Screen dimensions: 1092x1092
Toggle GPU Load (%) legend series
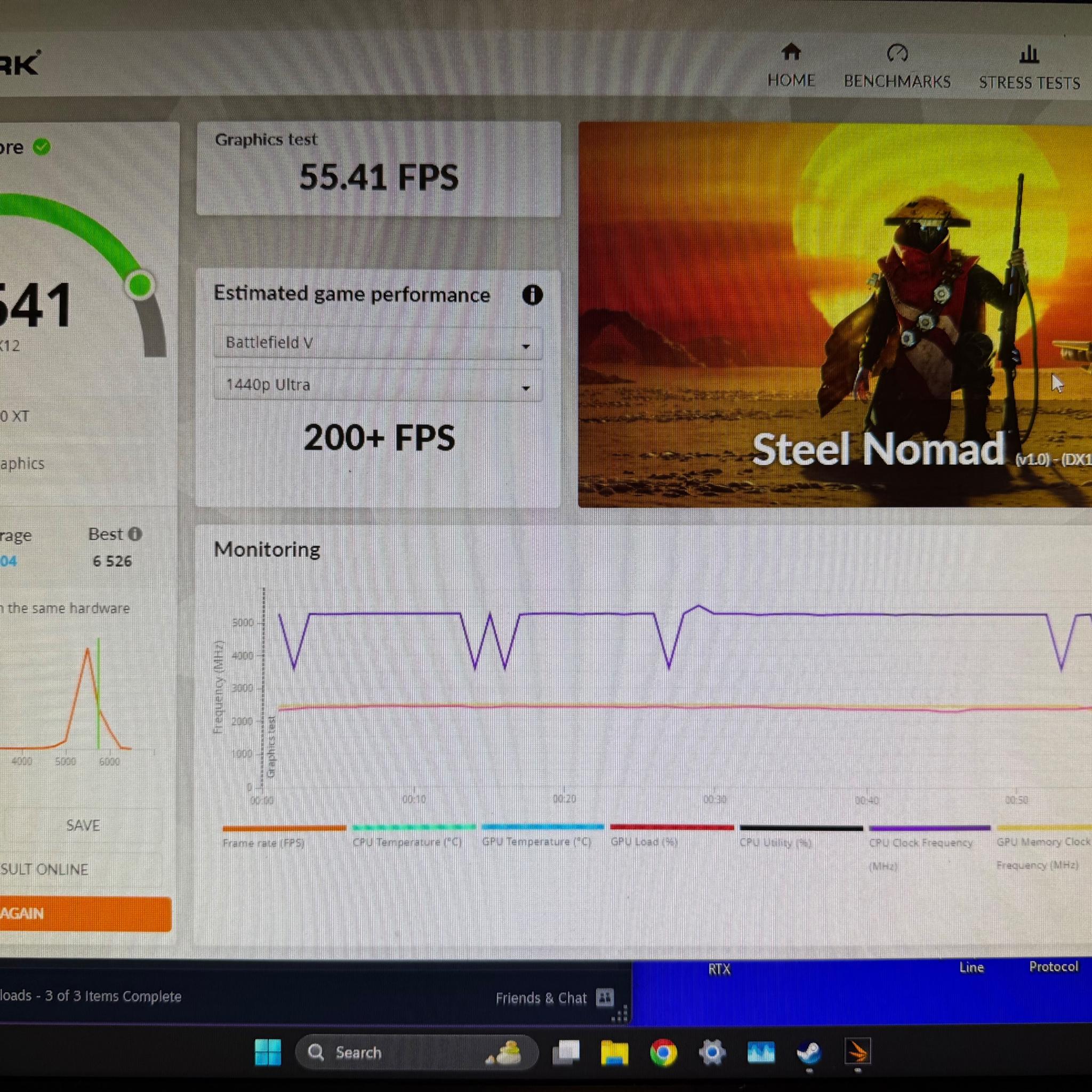pos(671,836)
